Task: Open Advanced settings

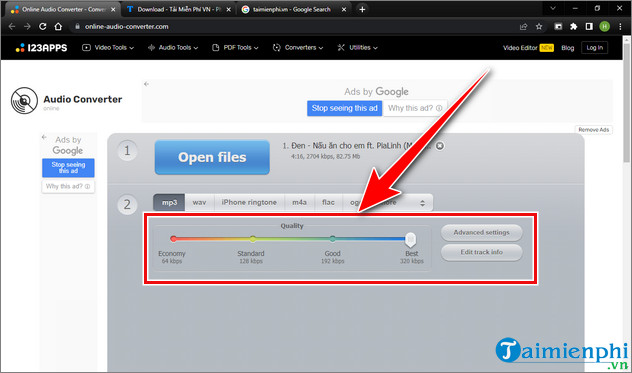Action: 481,232
